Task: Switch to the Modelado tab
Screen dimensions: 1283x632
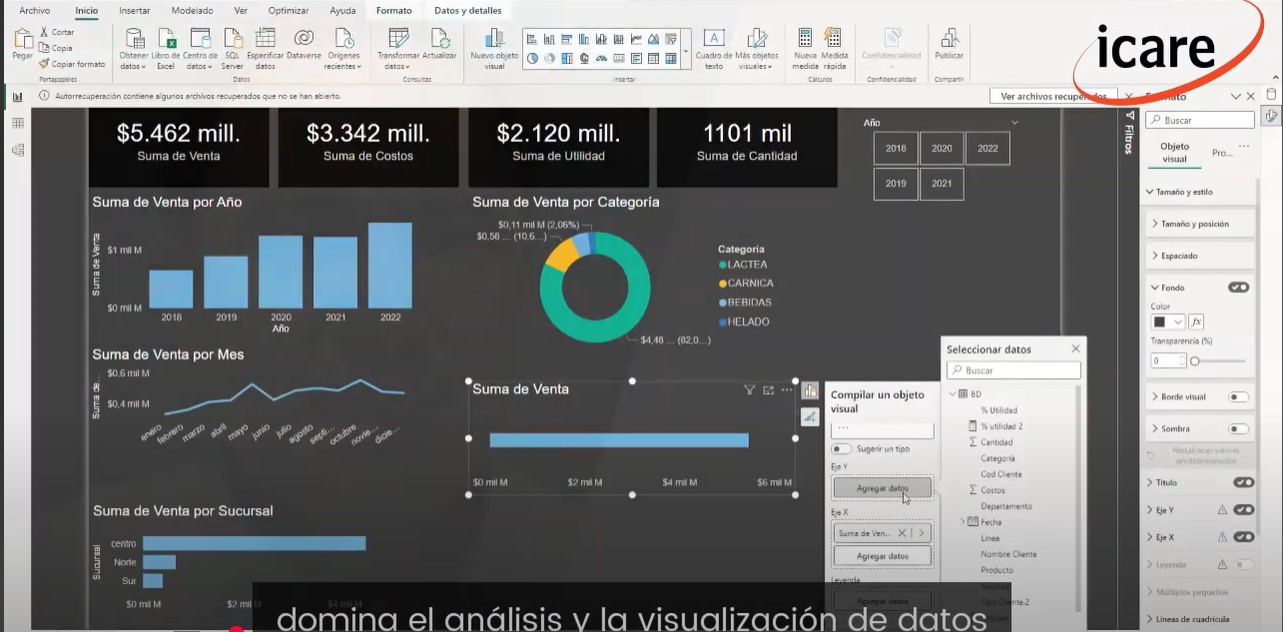Action: [191, 10]
